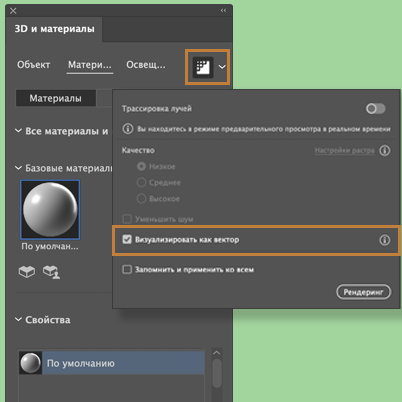Switch to the Объект tab
Viewport: 402px width, 402px height.
click(x=34, y=65)
